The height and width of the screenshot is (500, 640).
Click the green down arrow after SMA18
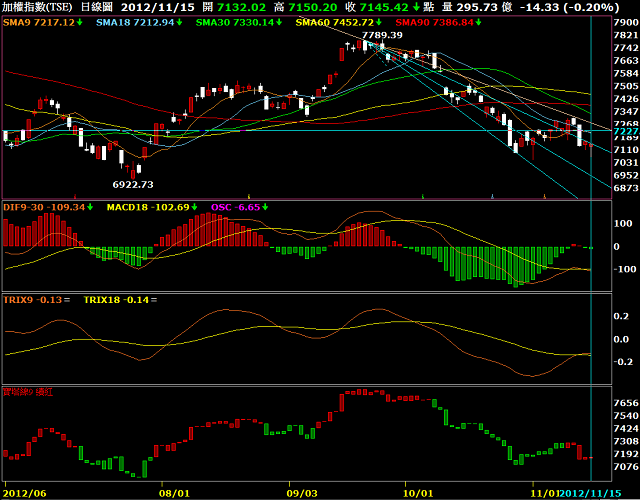point(179,22)
